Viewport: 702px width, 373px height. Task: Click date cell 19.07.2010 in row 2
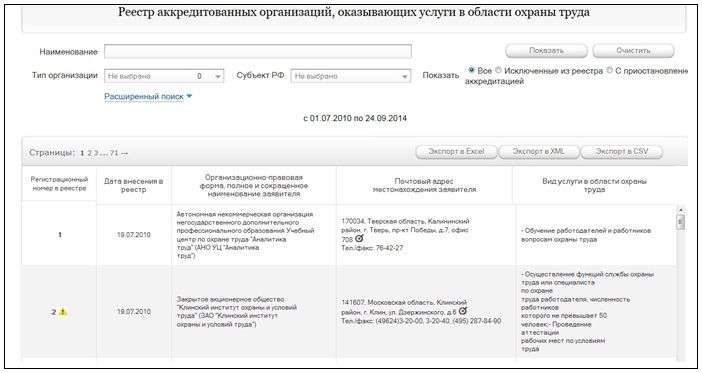[134, 312]
